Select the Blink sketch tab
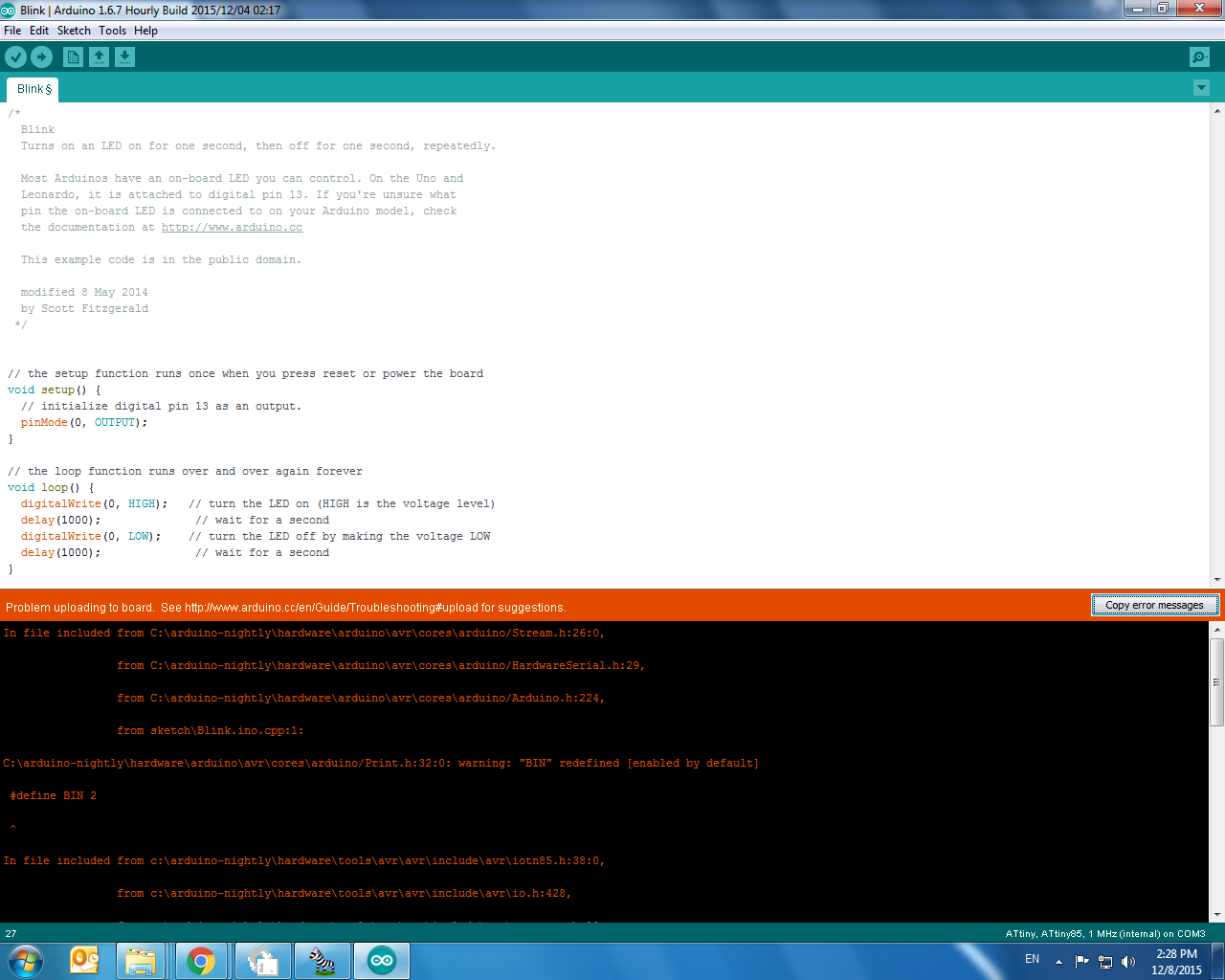The width and height of the screenshot is (1225, 980). tap(33, 89)
